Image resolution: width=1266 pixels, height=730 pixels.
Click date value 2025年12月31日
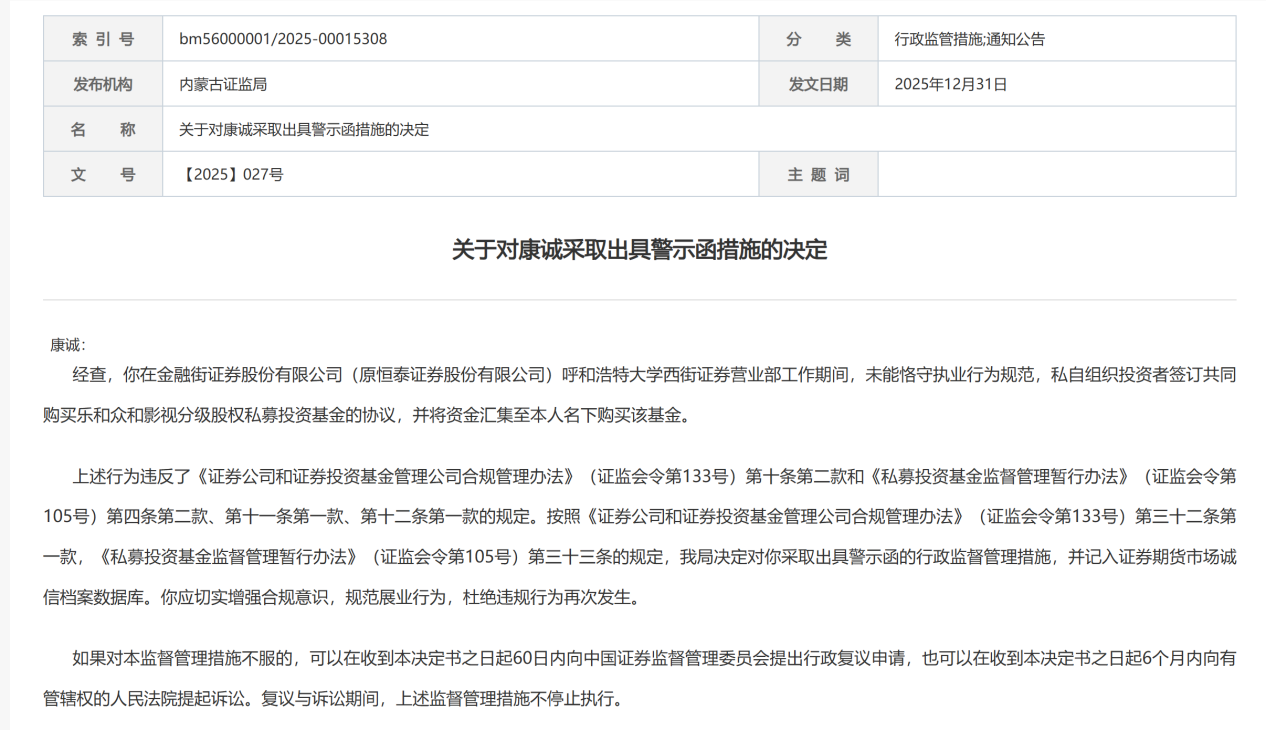(951, 85)
